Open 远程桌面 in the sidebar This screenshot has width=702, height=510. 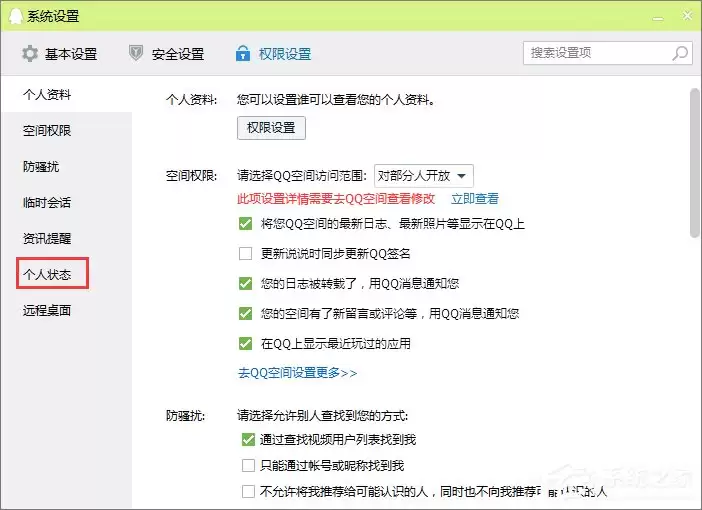pyautogui.click(x=47, y=310)
